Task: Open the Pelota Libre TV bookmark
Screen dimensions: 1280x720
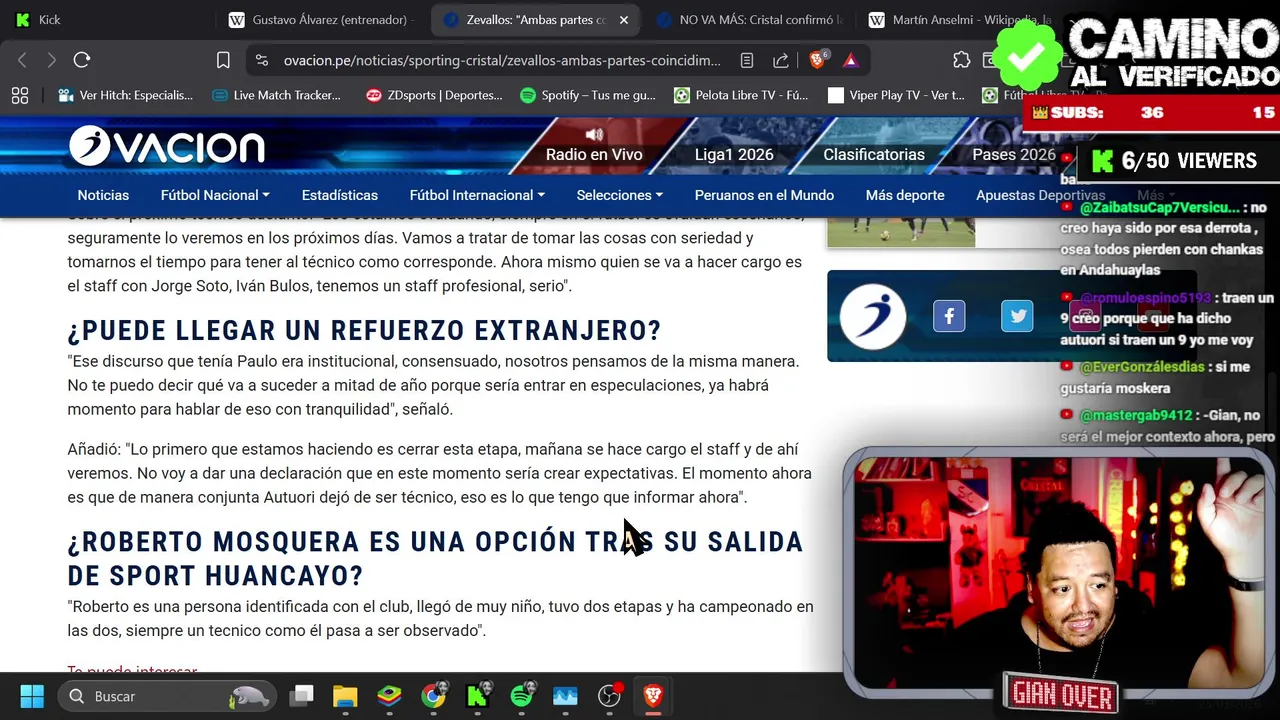Action: (741, 95)
